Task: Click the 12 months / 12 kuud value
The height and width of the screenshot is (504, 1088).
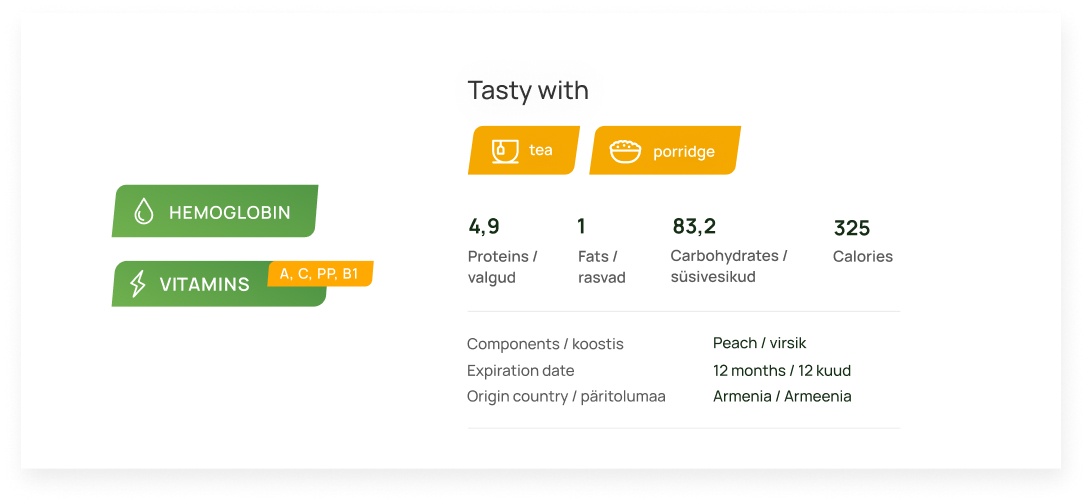Action: coord(782,371)
